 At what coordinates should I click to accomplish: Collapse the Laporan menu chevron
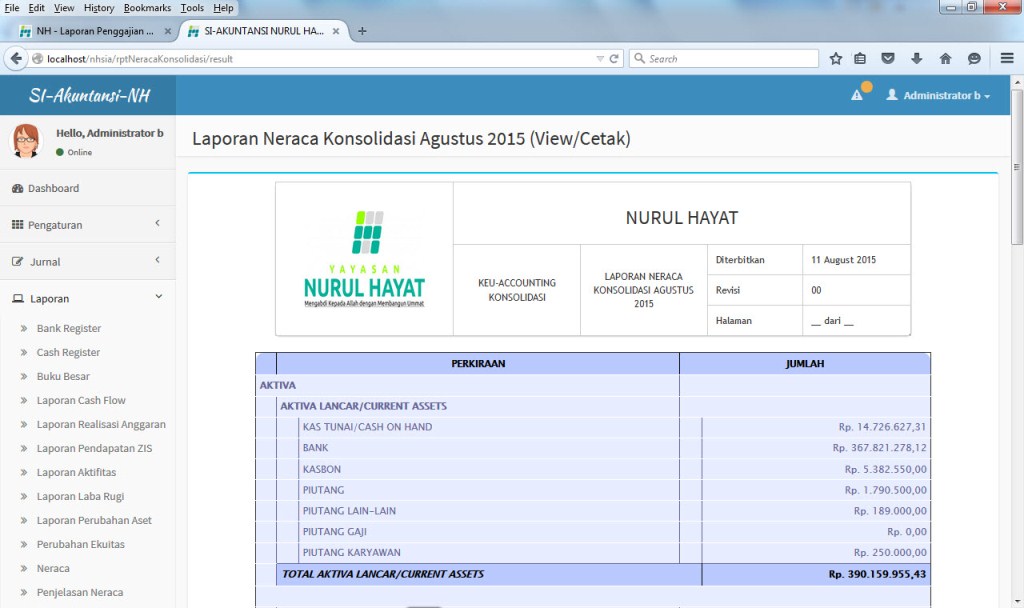158,296
